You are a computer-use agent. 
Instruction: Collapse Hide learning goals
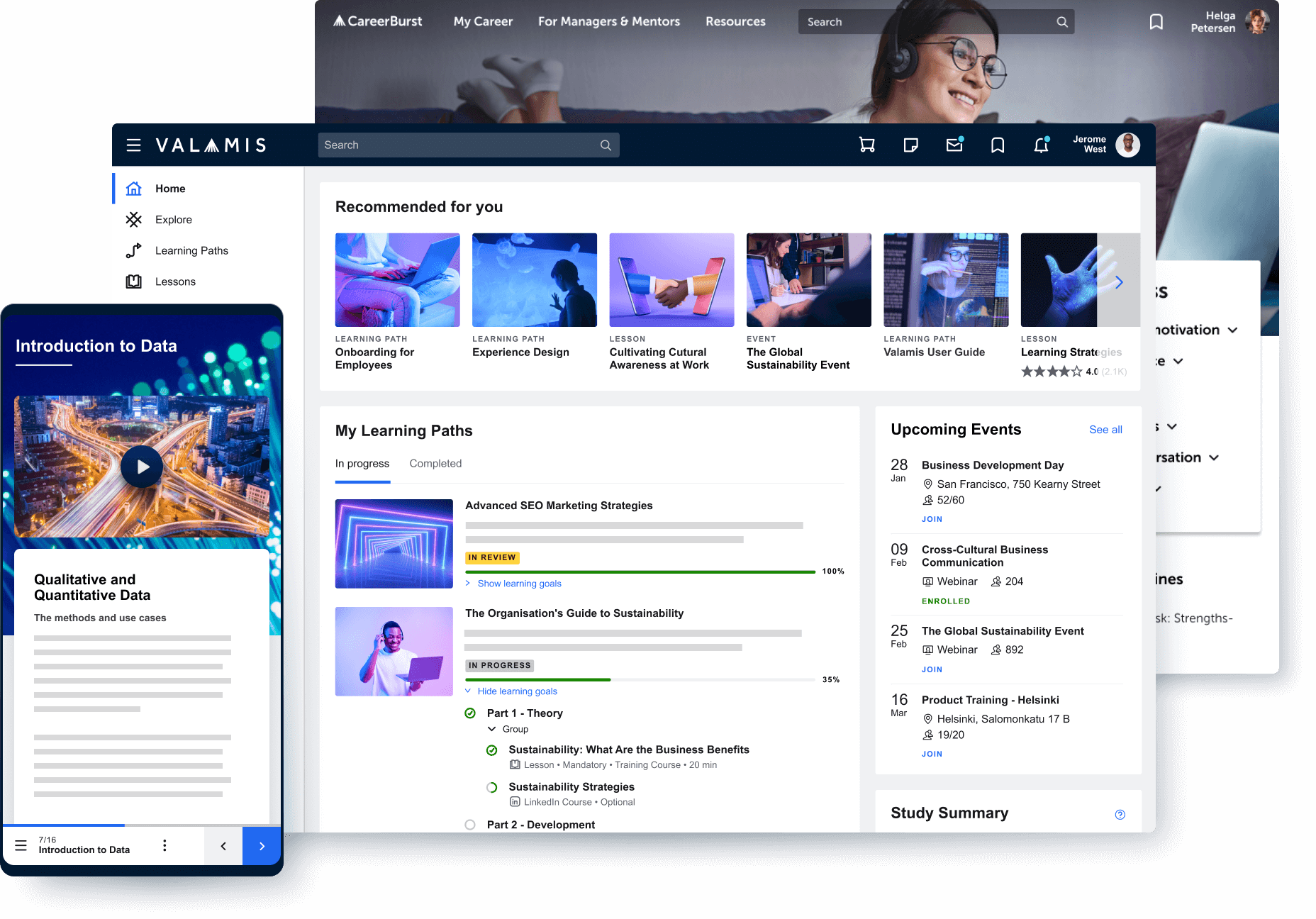(x=517, y=691)
